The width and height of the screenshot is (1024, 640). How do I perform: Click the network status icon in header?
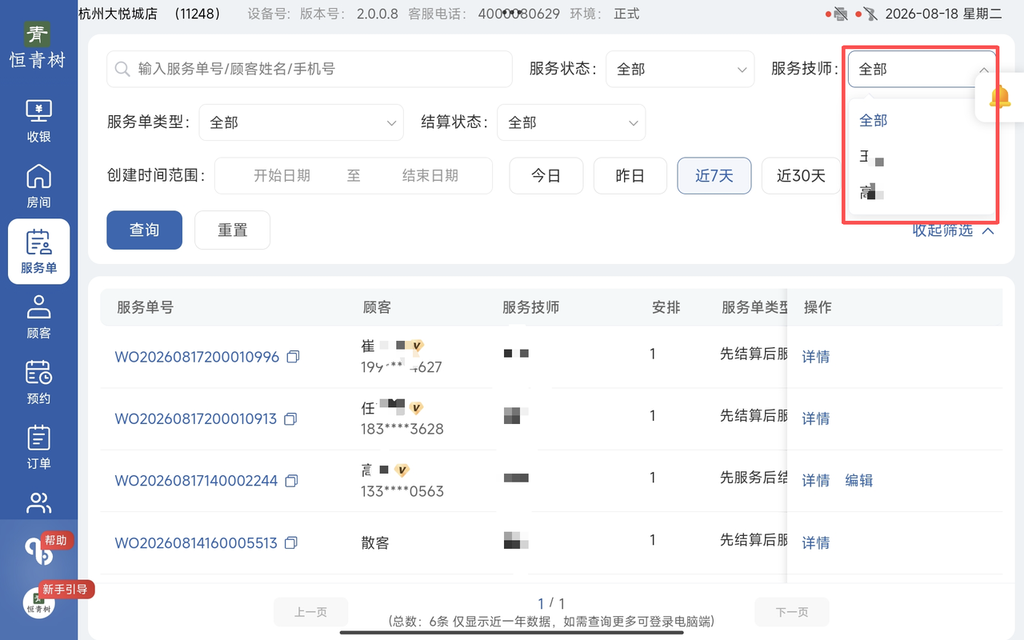pyautogui.click(x=870, y=14)
